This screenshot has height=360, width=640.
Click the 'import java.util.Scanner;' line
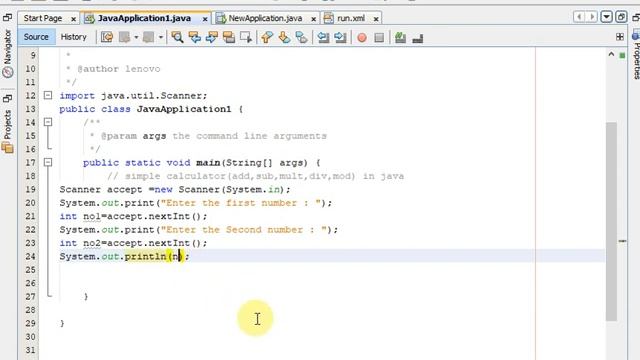pos(133,96)
